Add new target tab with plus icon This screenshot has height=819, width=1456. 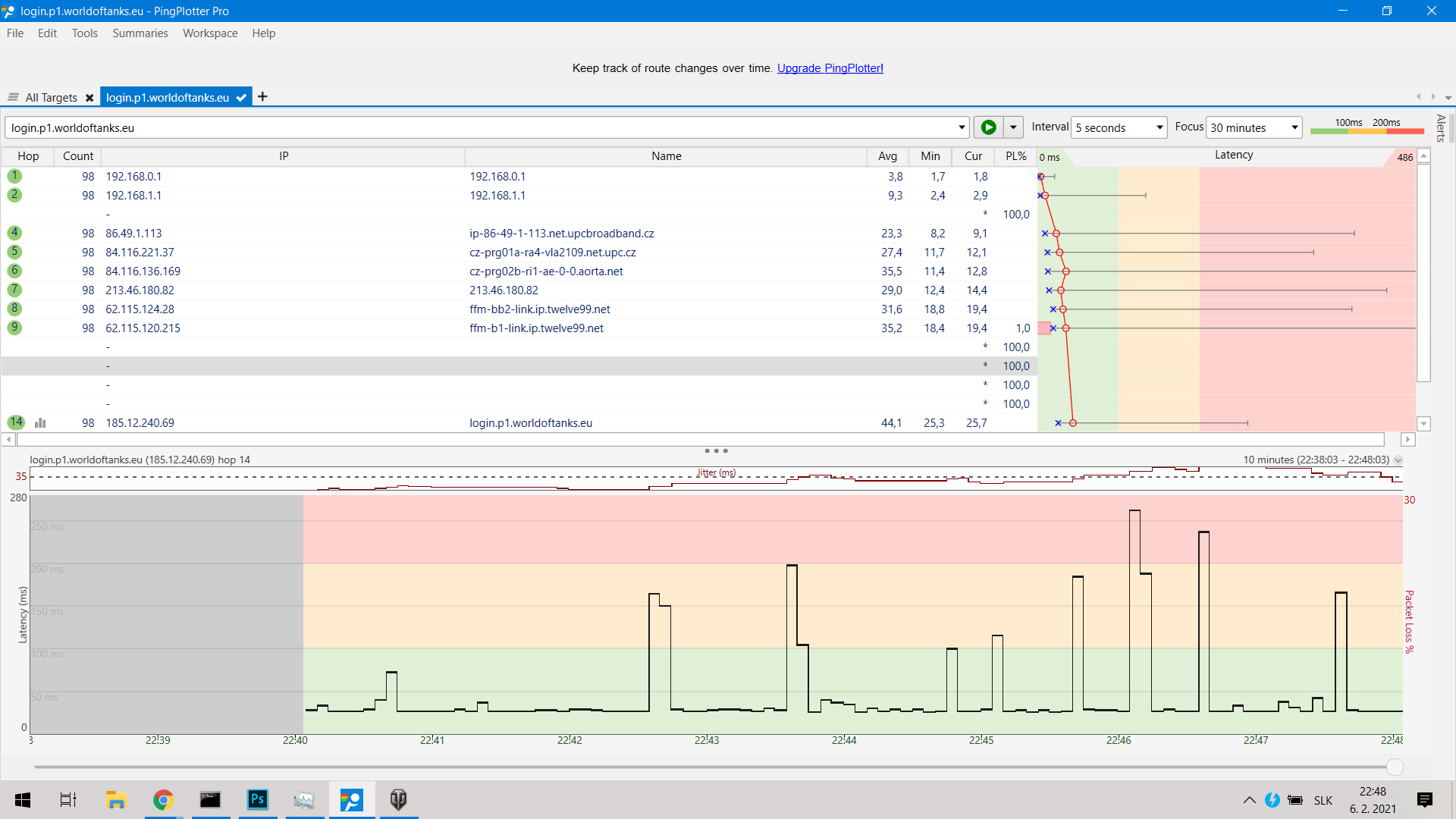[262, 96]
